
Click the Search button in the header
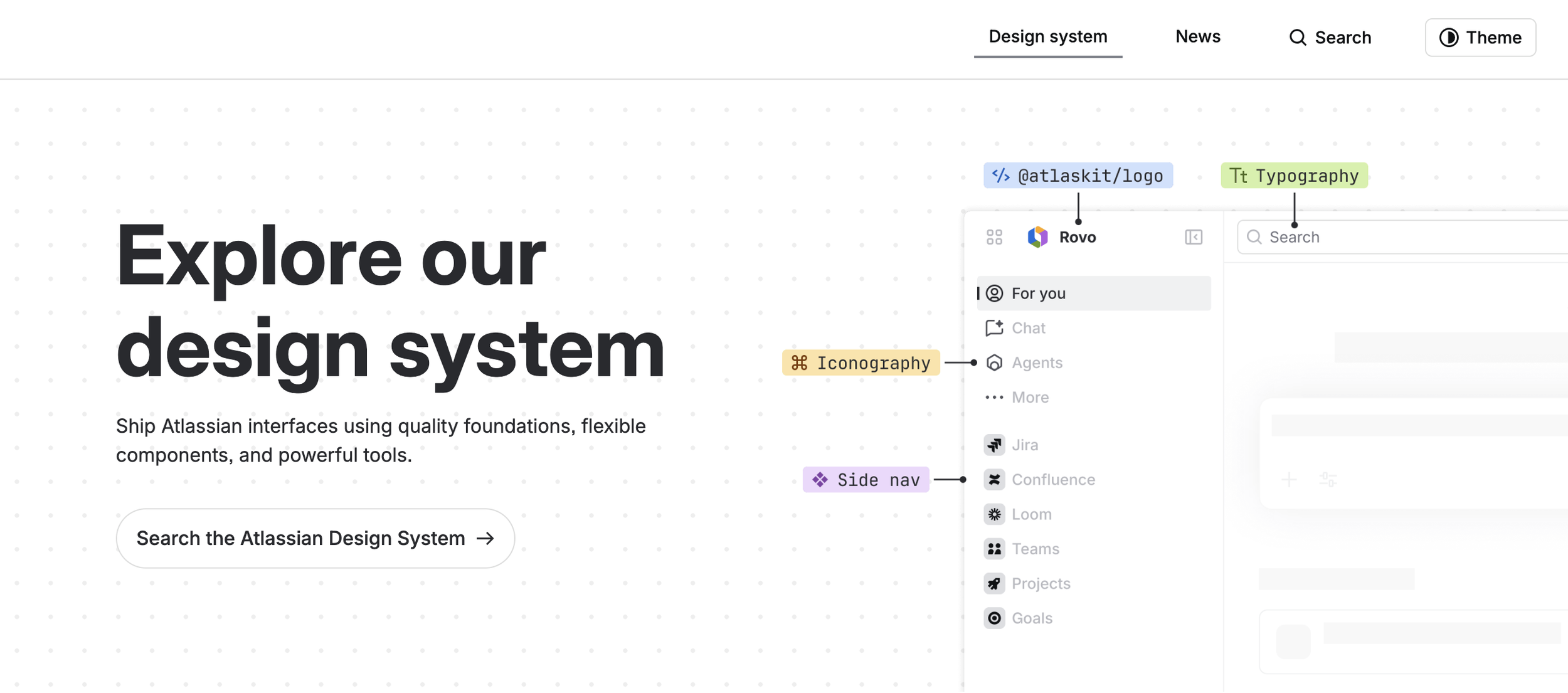[x=1330, y=38]
